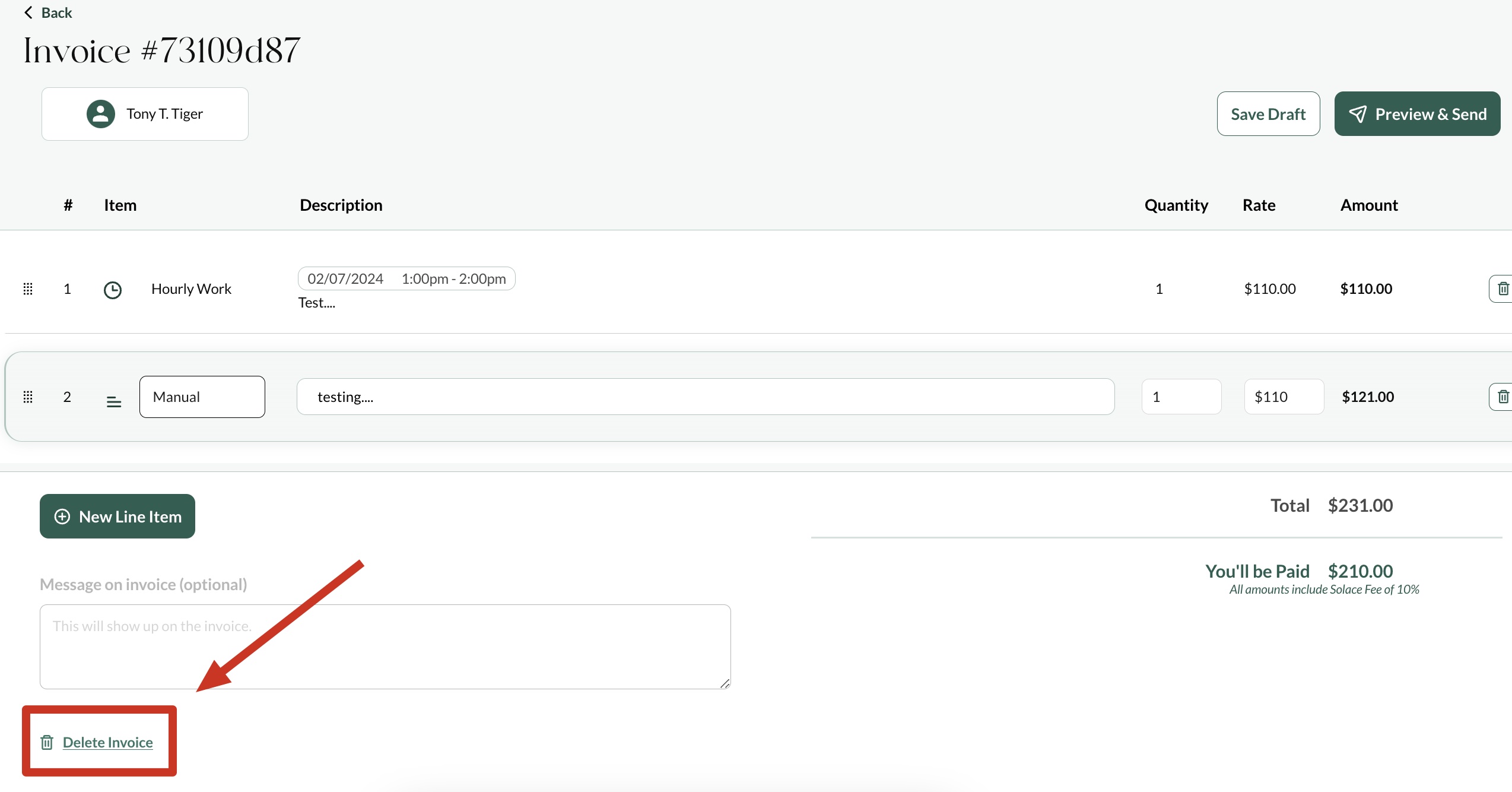
Task: Click the Tony T. Tiger avatar icon
Action: click(101, 113)
